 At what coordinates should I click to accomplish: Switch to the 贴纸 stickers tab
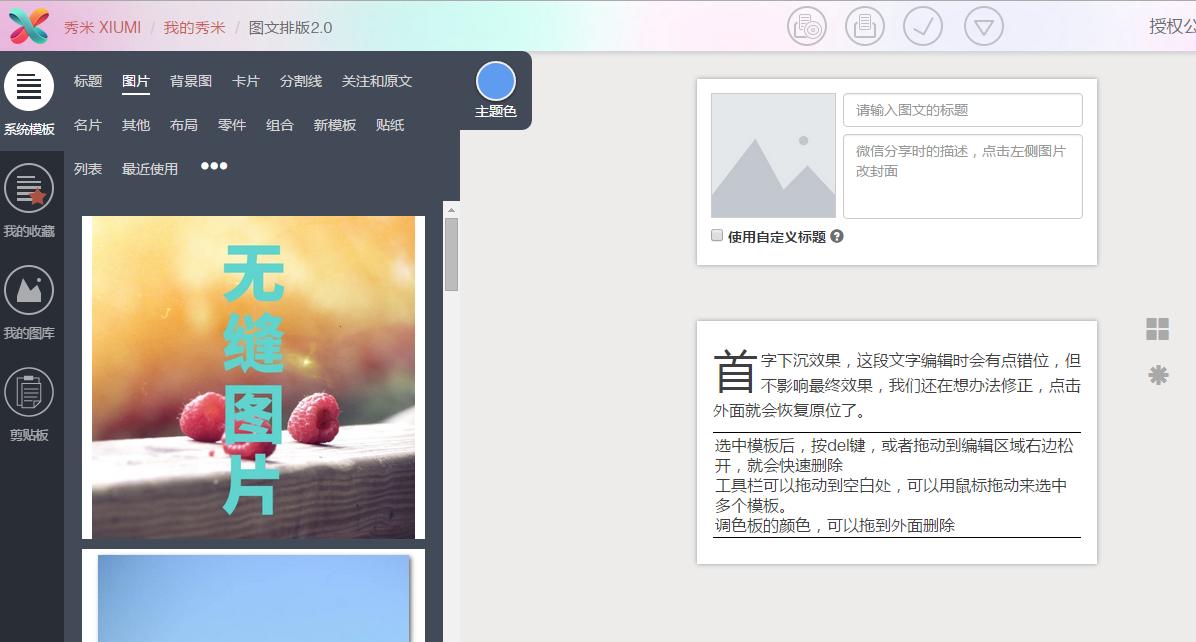390,125
